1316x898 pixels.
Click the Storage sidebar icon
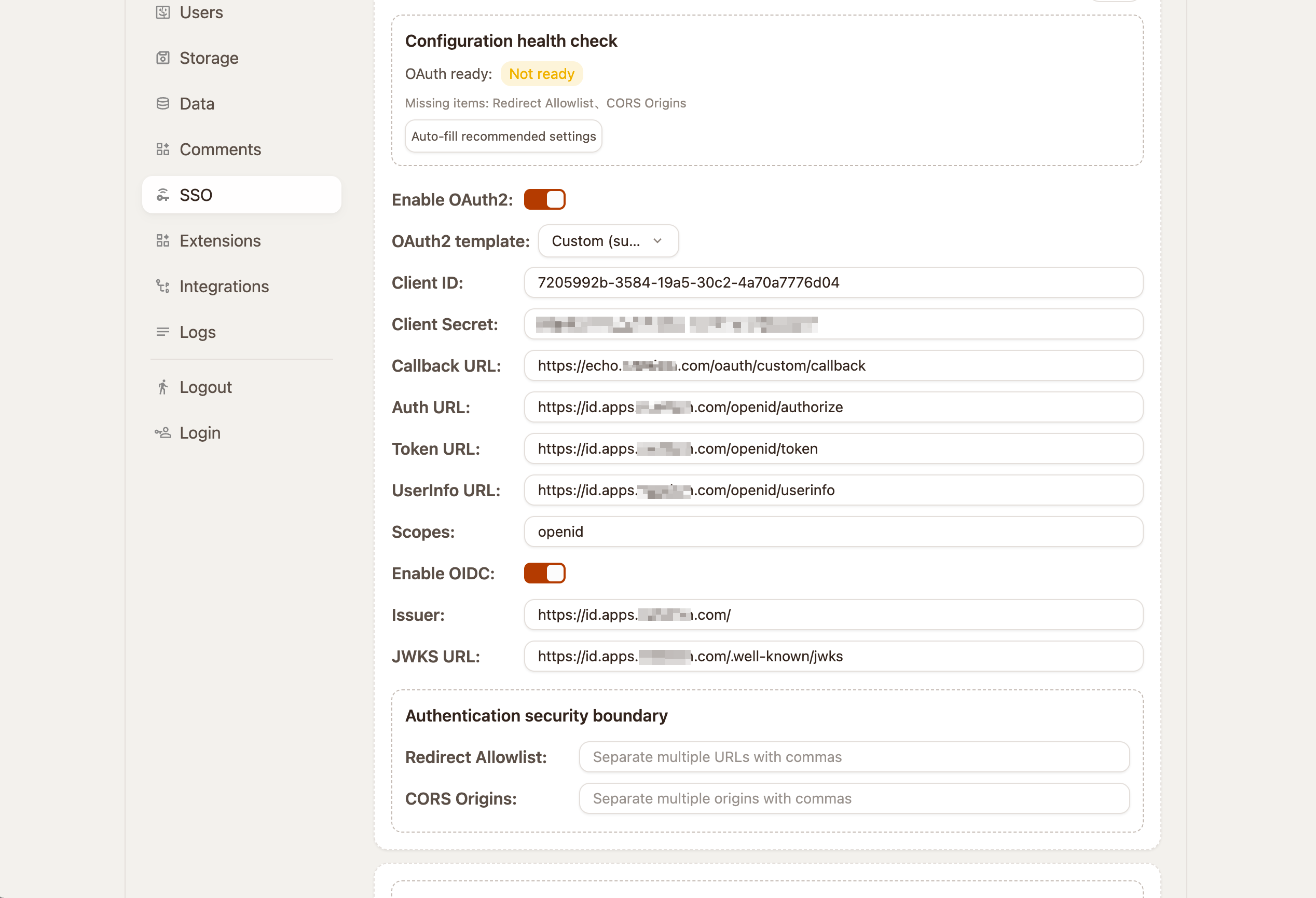162,58
